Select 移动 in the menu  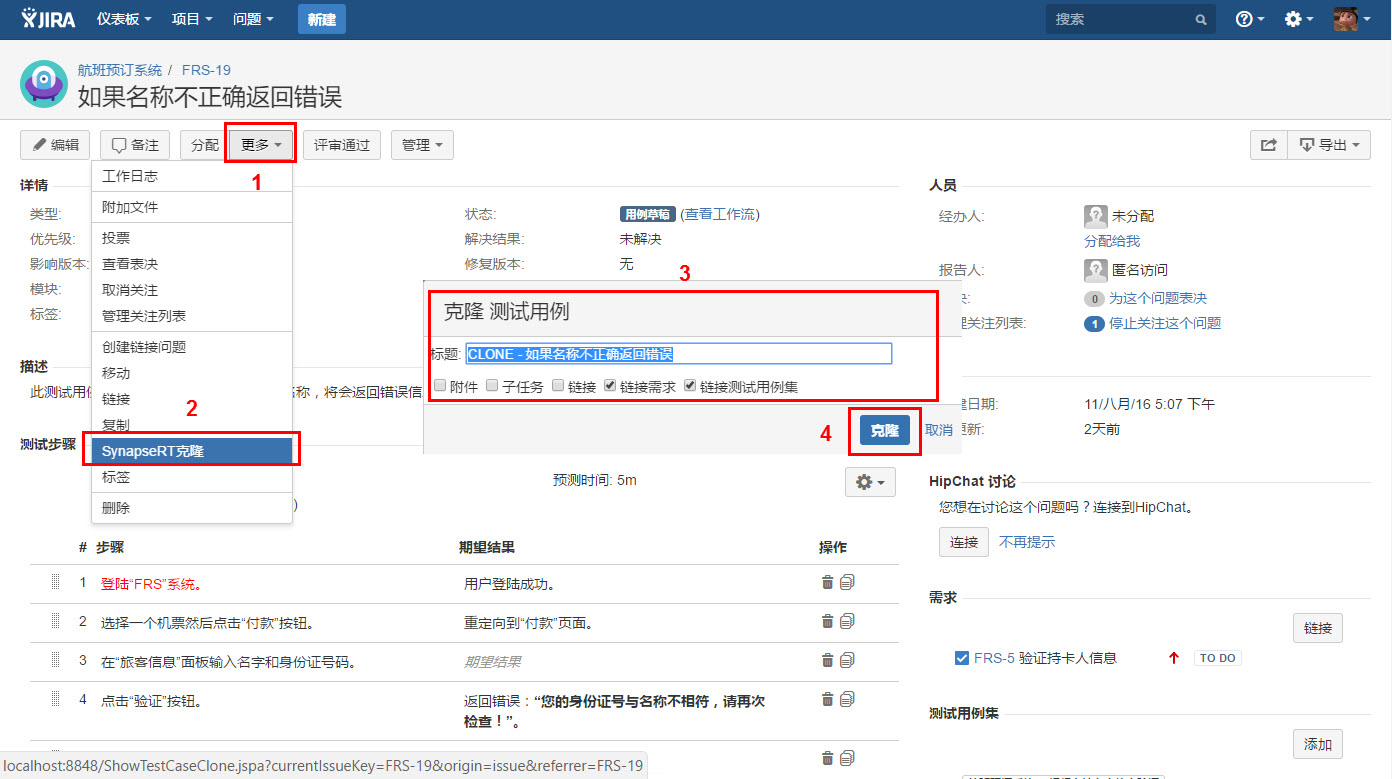pos(192,373)
